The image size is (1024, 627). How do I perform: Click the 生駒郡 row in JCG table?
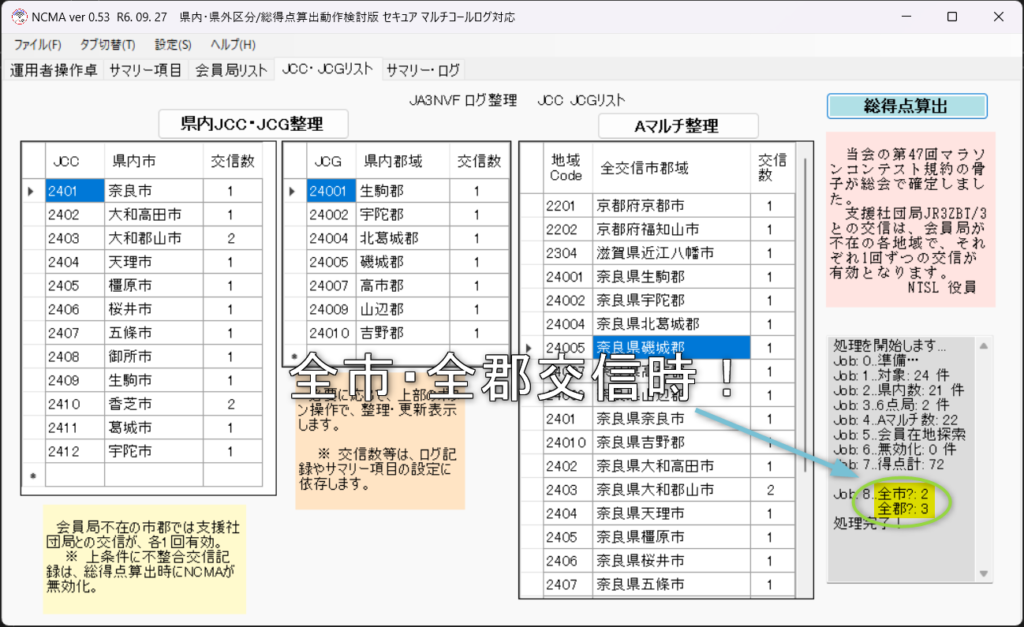(x=396, y=191)
